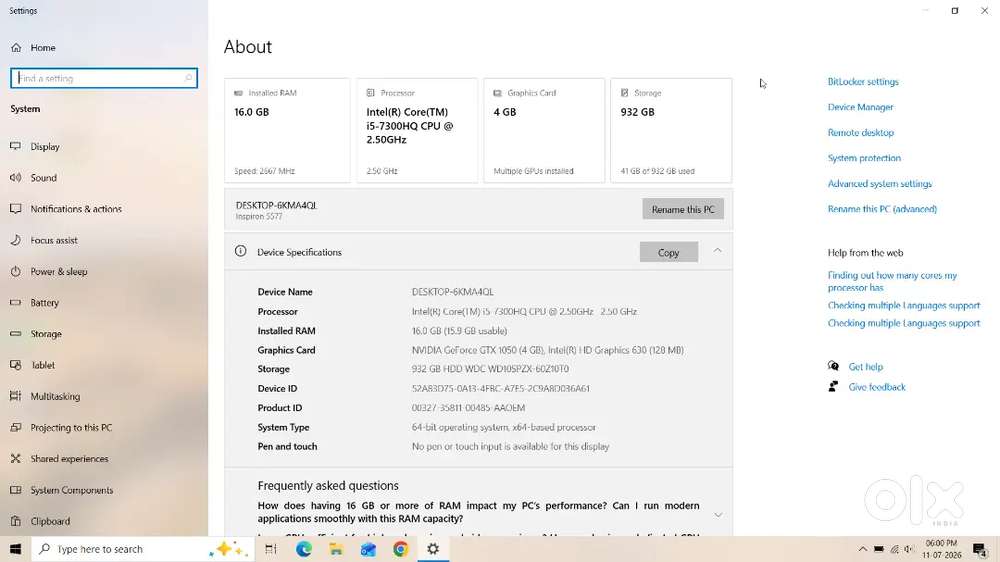Image resolution: width=1000 pixels, height=562 pixels.
Task: Collapse the Device Specifications section
Action: click(x=717, y=251)
